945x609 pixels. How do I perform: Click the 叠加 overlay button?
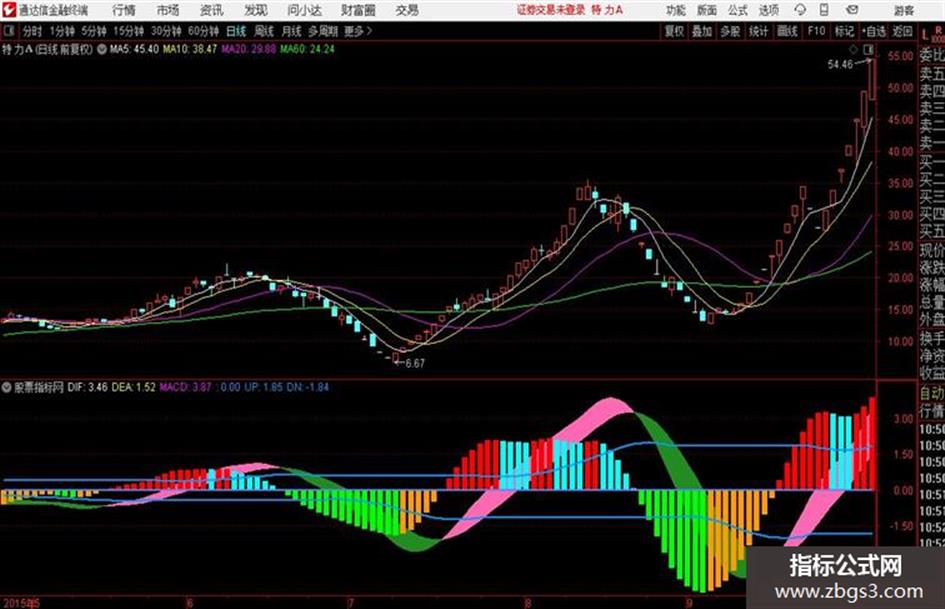[702, 31]
